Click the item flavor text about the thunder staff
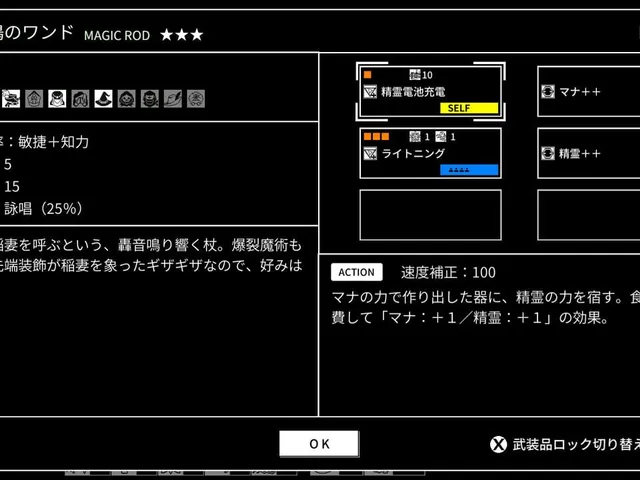This screenshot has width=640, height=480. coord(151,255)
